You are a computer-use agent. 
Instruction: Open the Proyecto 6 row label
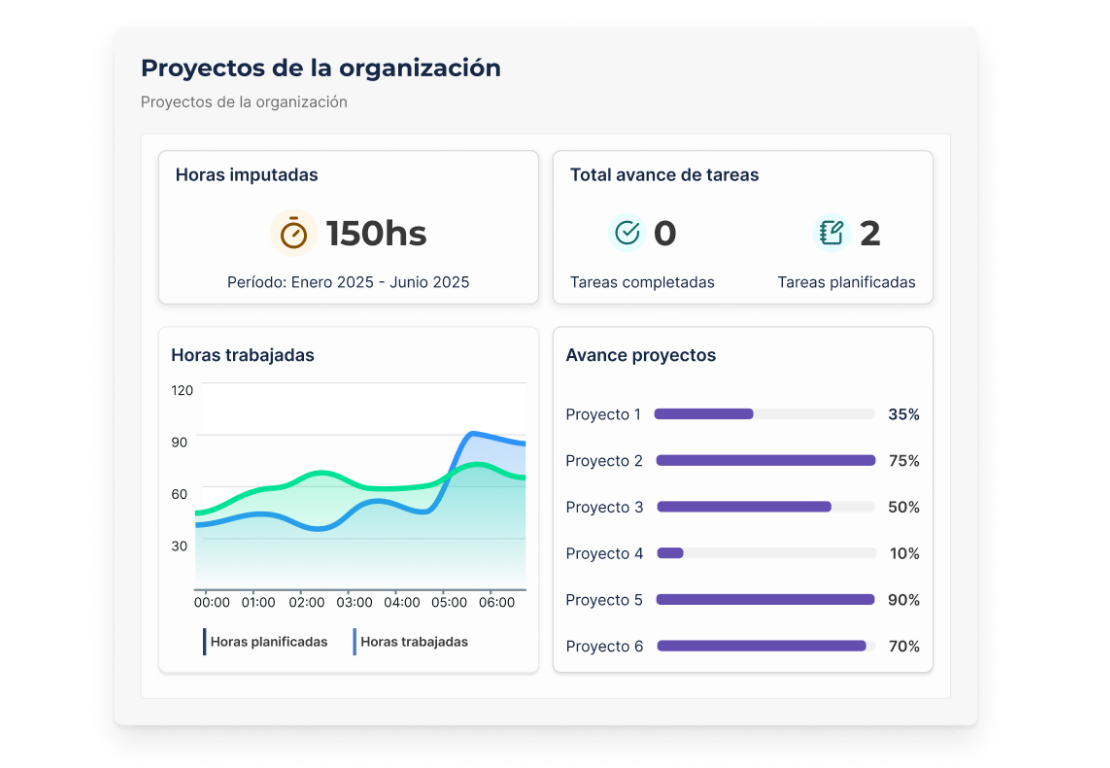604,646
